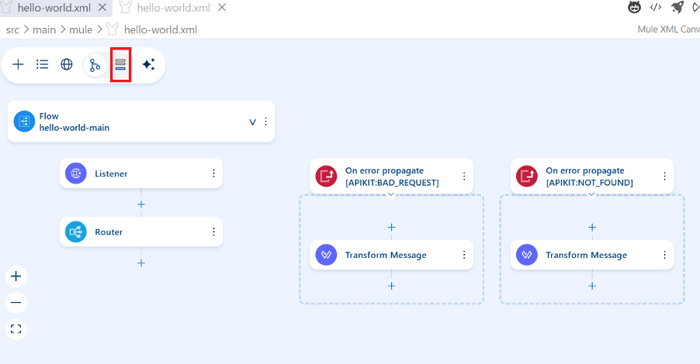Open BAD_REQUEST error handler options menu
This screenshot has height=364, width=700.
coord(464,176)
